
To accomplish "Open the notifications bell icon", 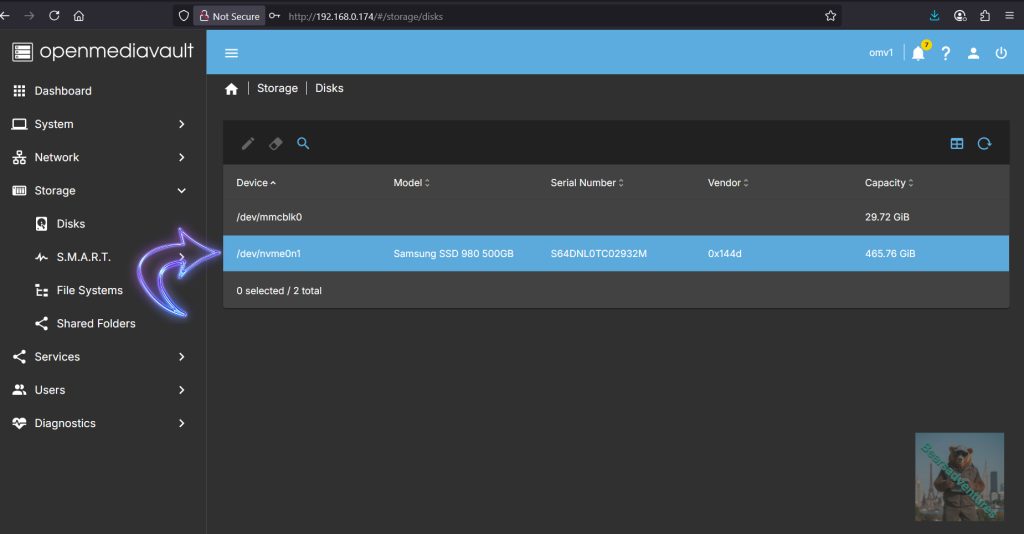I will pyautogui.click(x=918, y=53).
